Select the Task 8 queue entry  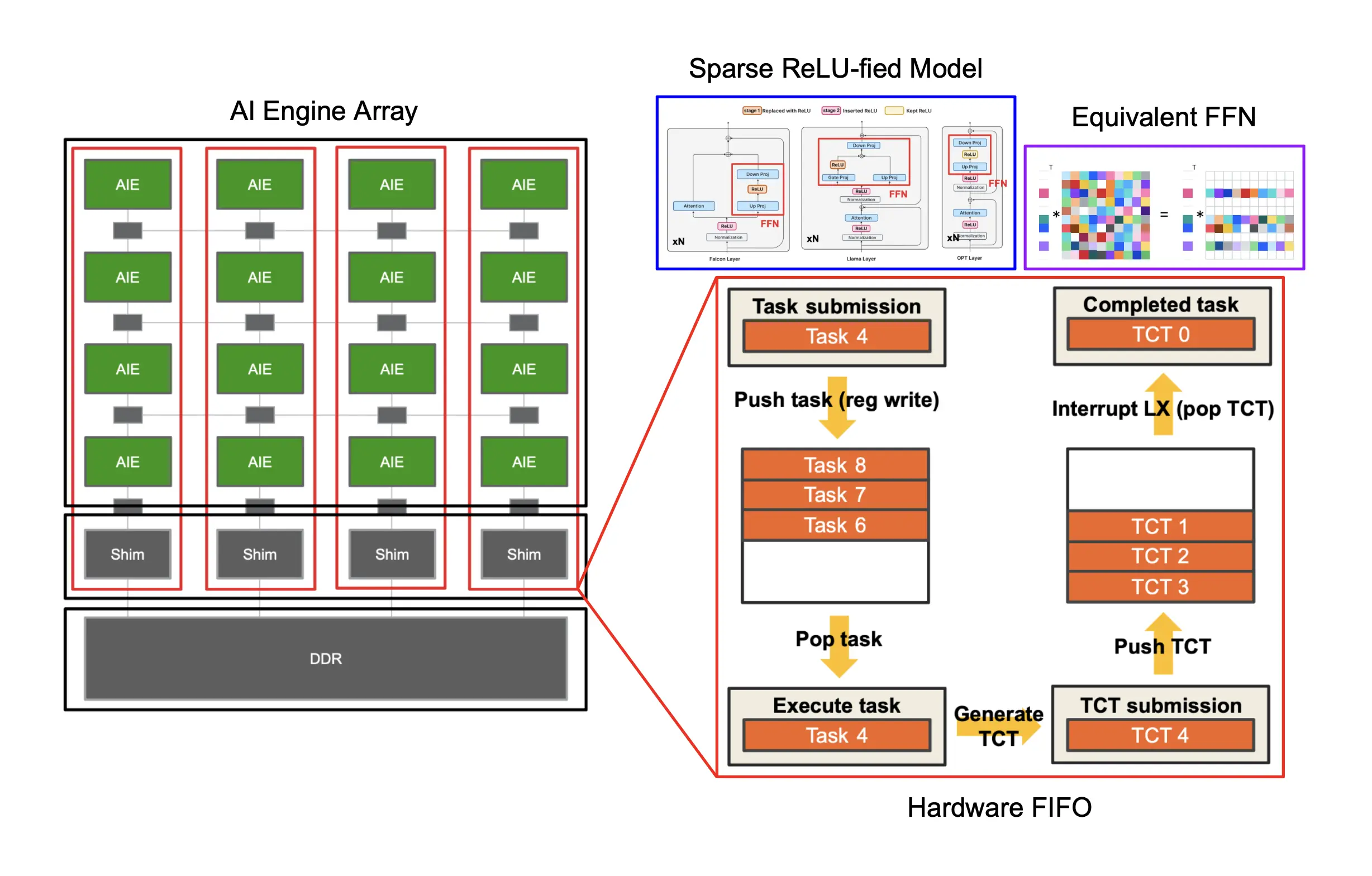tap(835, 465)
